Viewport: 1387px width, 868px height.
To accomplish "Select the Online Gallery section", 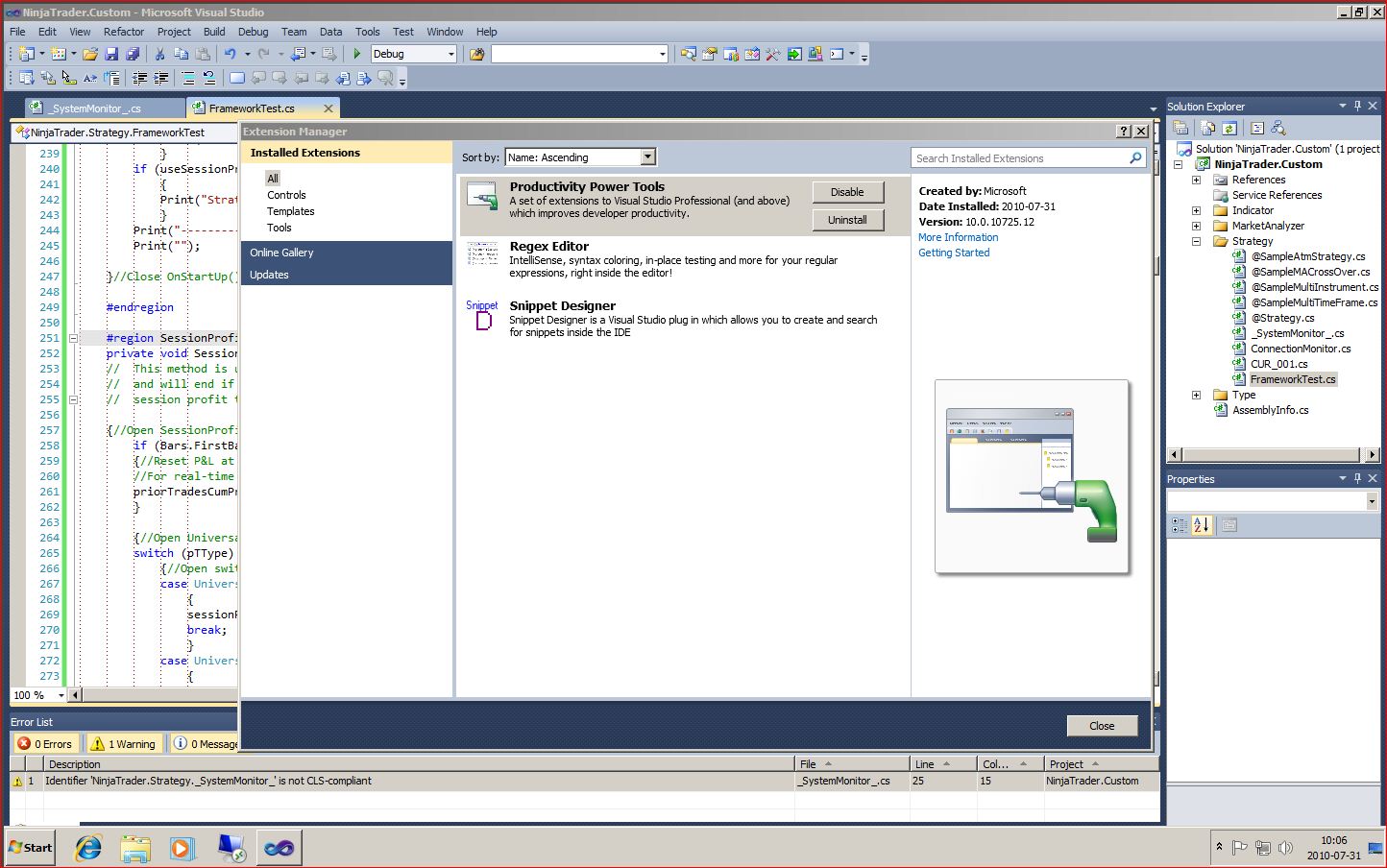I will (x=347, y=253).
